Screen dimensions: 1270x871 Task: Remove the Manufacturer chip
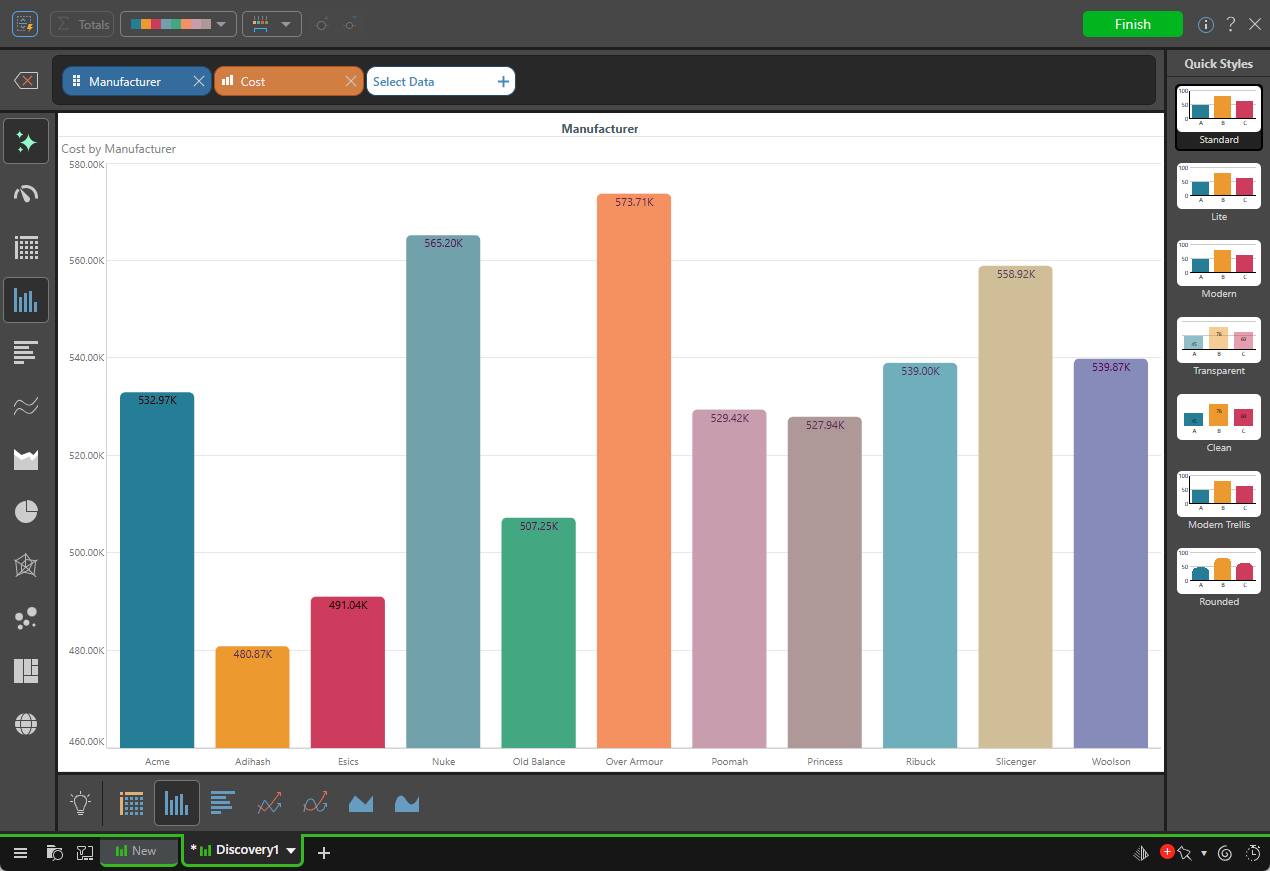point(199,81)
